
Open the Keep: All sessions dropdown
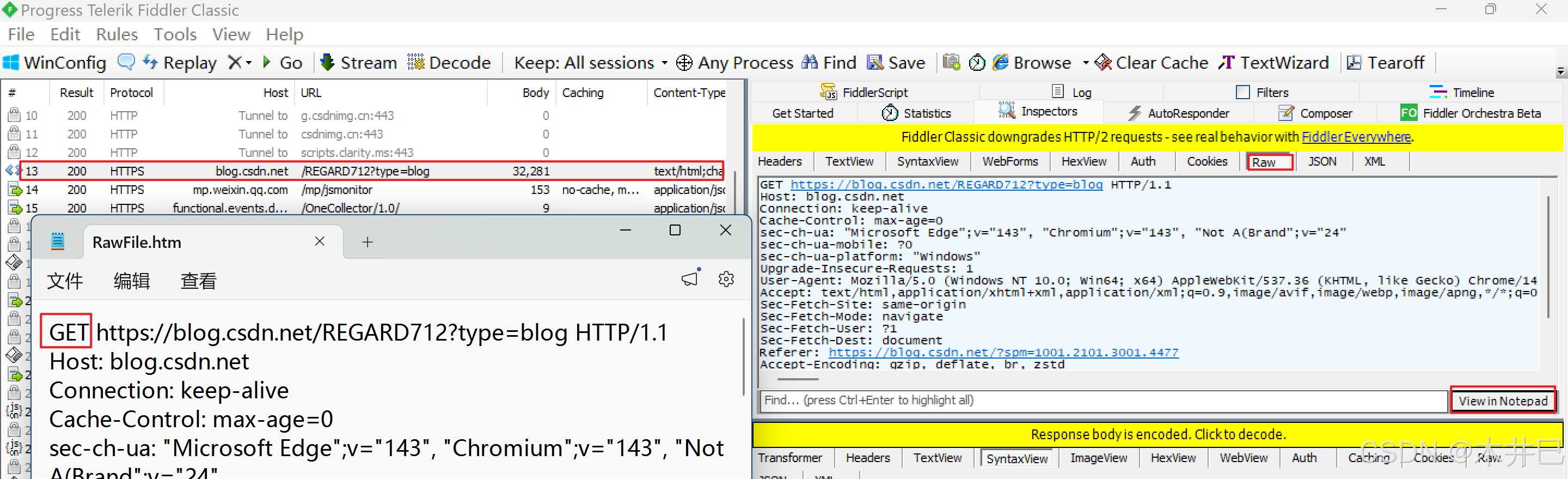point(590,63)
